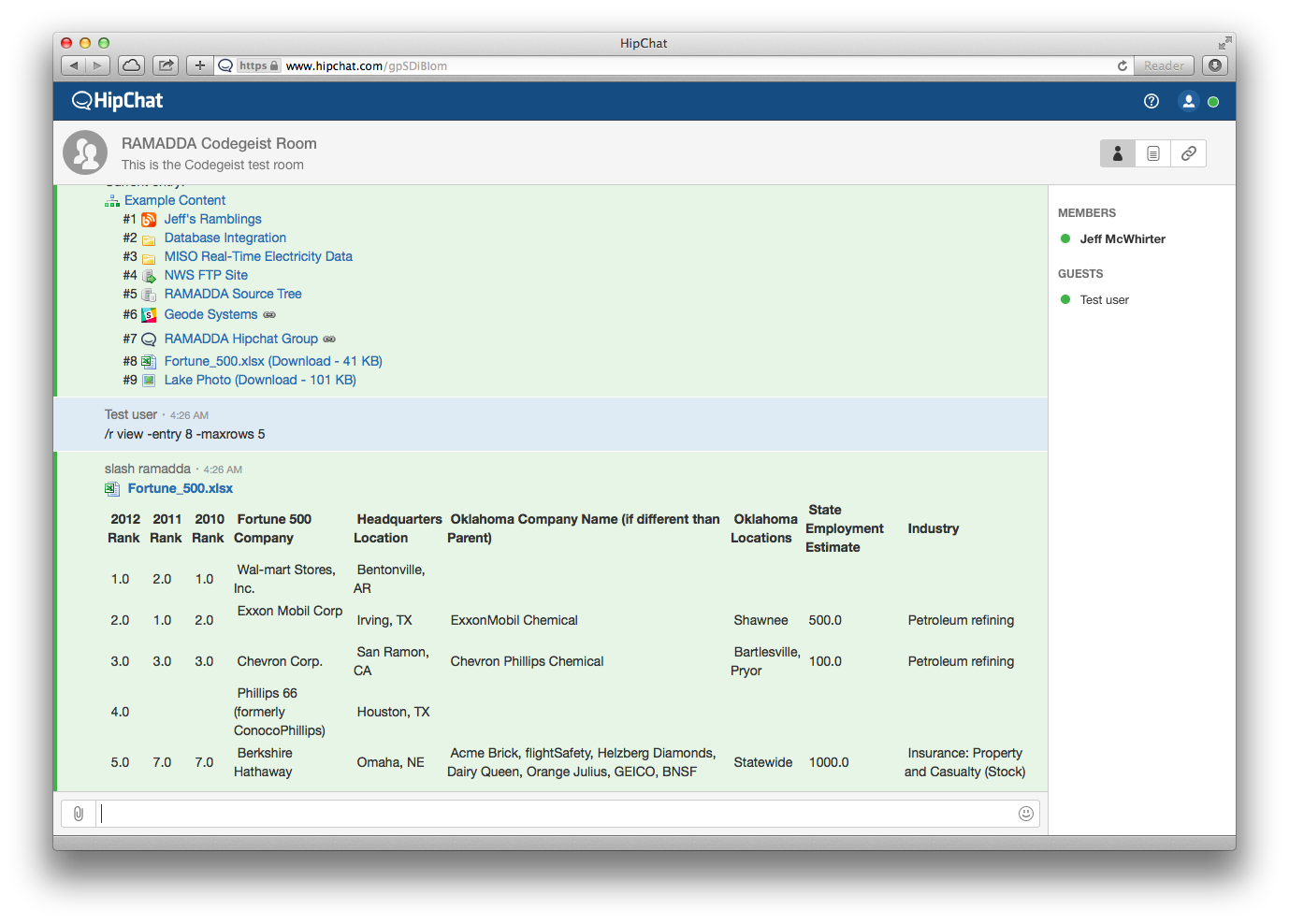Viewport: 1289px width, 924px height.
Task: Open the RAMADDA Hipchat Group link
Action: [241, 339]
